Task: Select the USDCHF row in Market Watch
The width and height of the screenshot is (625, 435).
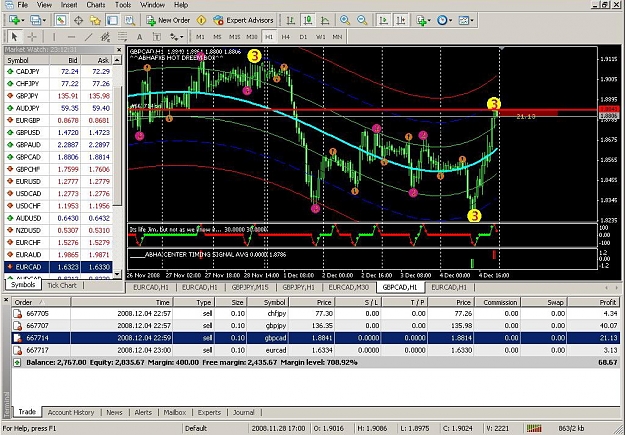Action: (x=59, y=206)
